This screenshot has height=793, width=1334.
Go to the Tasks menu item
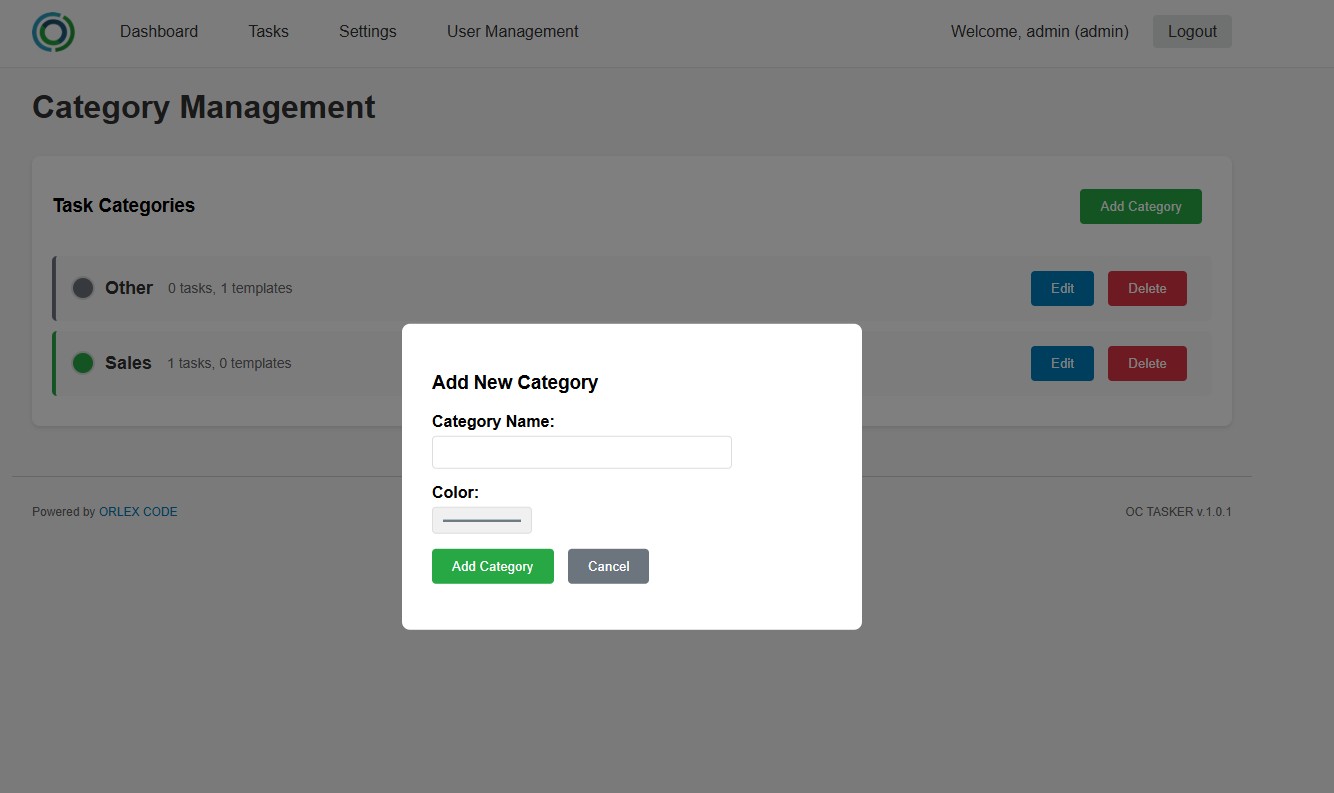click(x=268, y=32)
